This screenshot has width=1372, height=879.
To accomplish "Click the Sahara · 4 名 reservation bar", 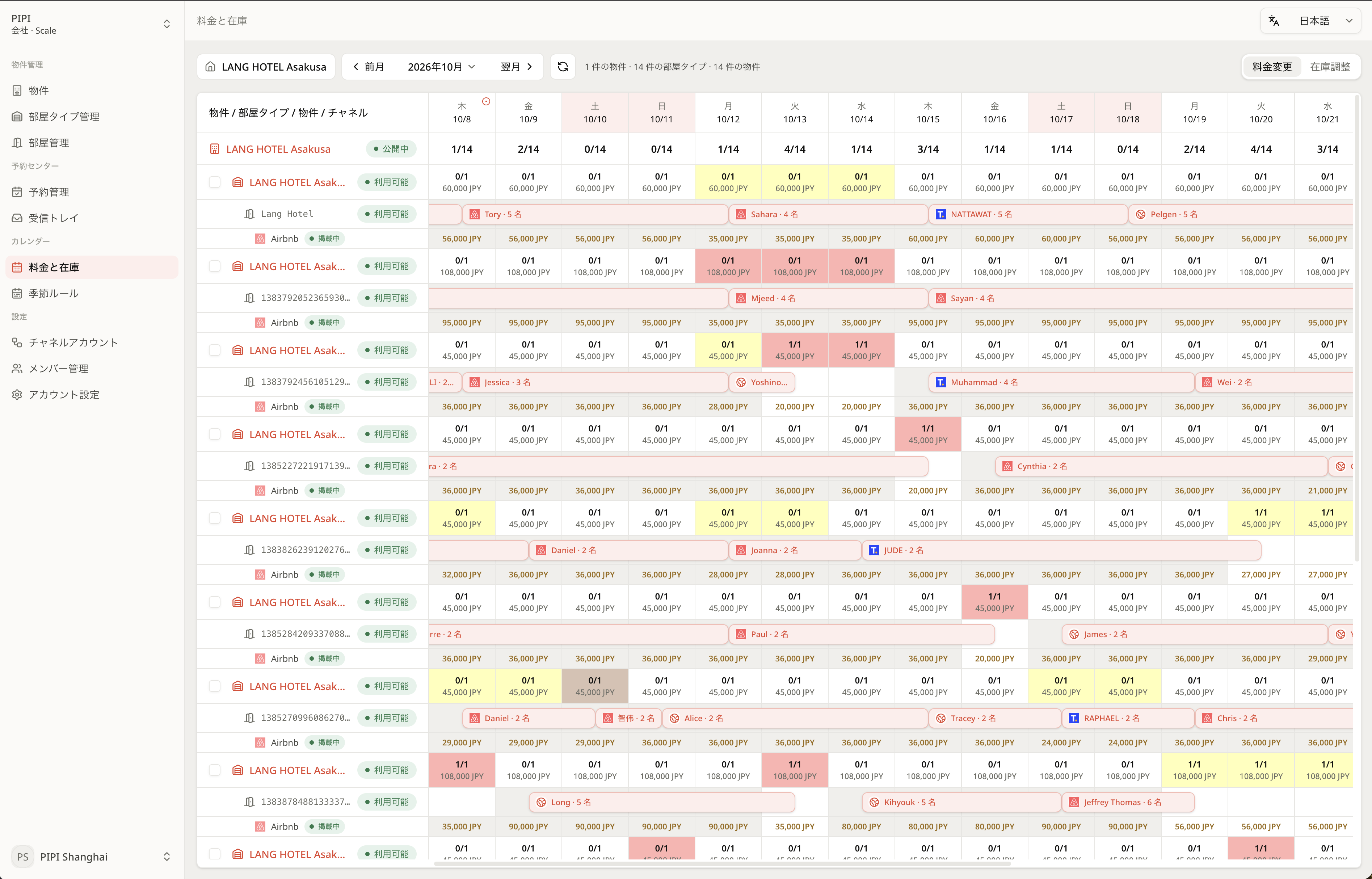I will (x=828, y=214).
